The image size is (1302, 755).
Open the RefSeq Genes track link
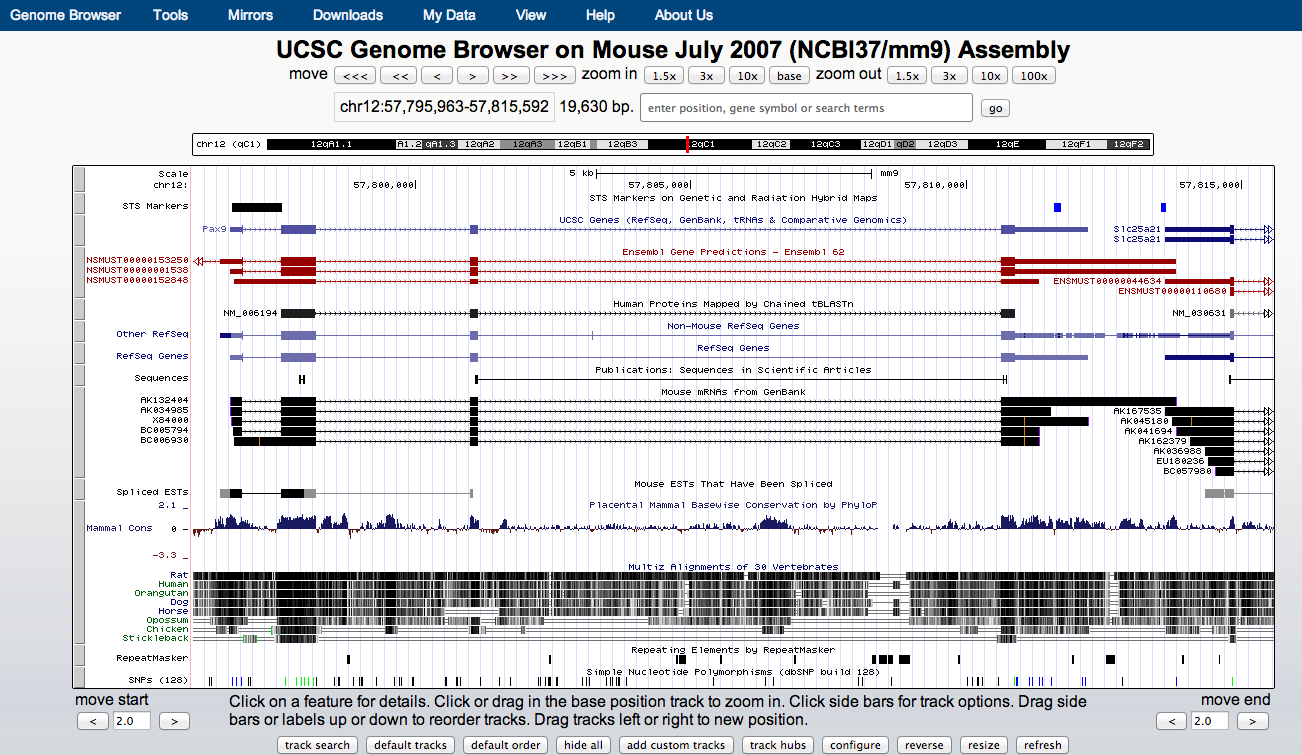click(152, 356)
